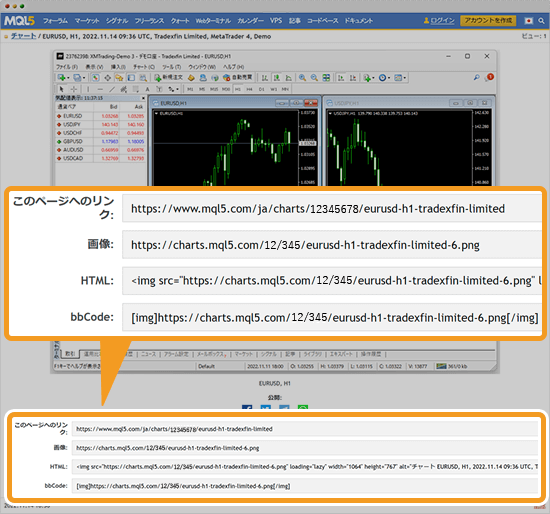This screenshot has height=514, width=550.
Task: Select the cursor arrow tool
Action: (61, 89)
